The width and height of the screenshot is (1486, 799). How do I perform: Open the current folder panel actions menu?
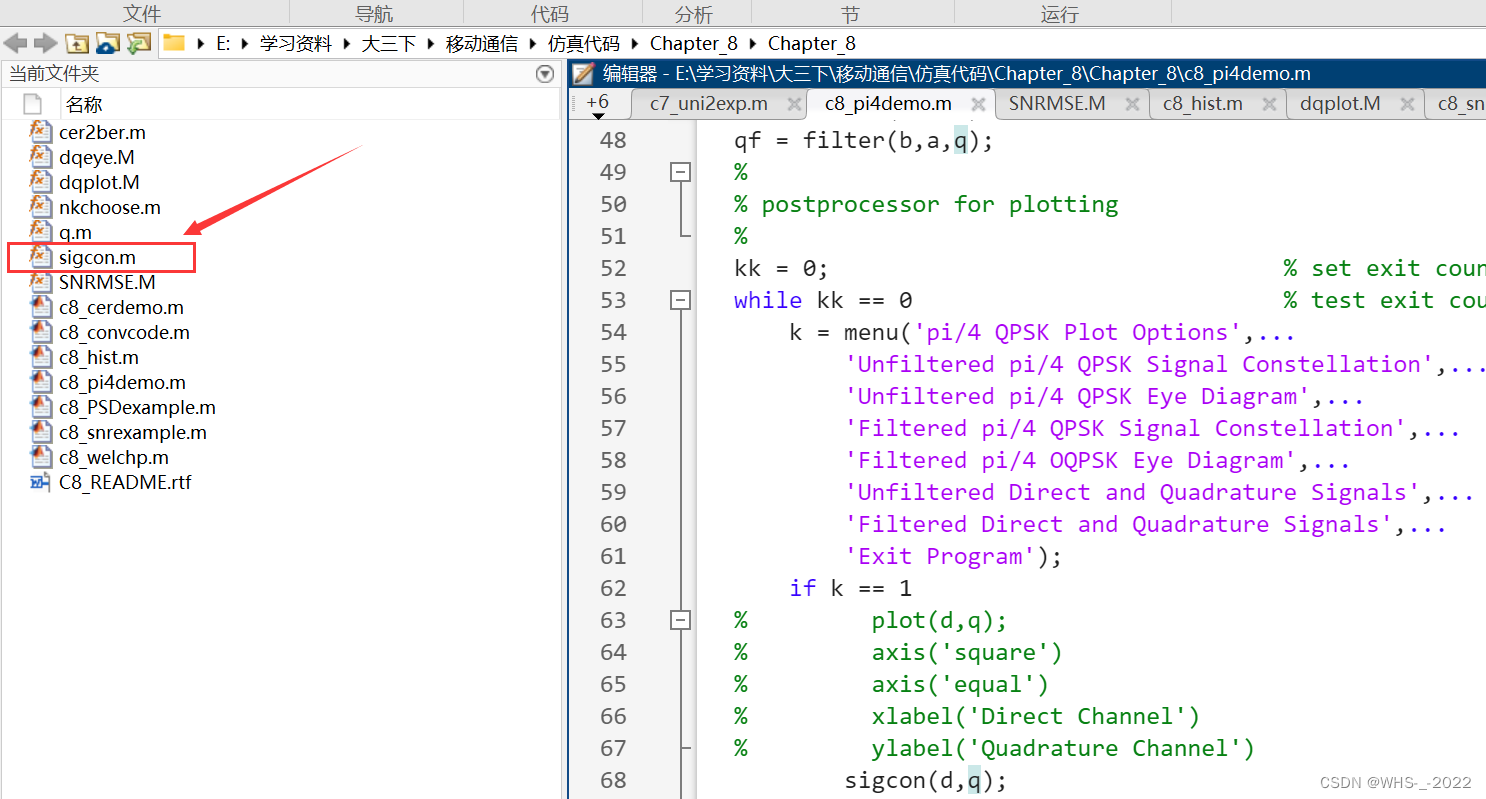point(545,74)
